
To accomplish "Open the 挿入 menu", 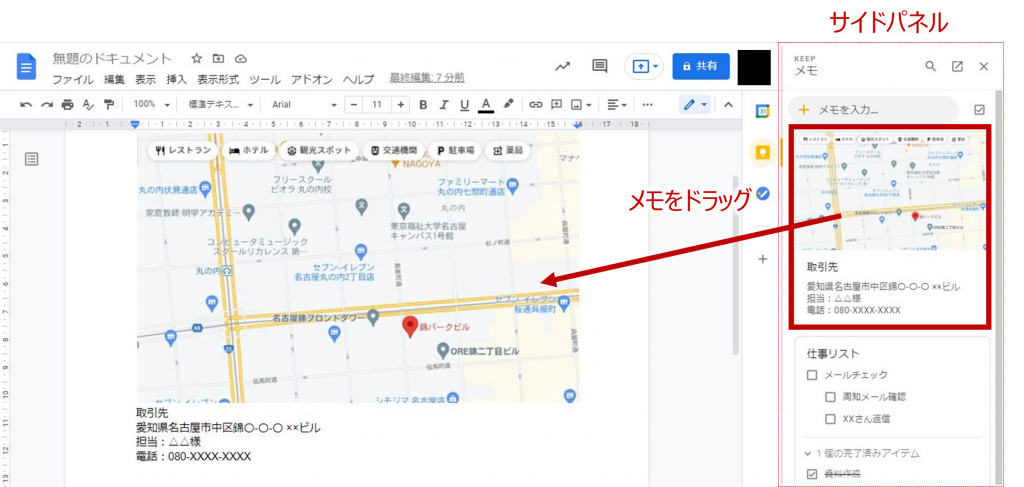I will [x=176, y=80].
